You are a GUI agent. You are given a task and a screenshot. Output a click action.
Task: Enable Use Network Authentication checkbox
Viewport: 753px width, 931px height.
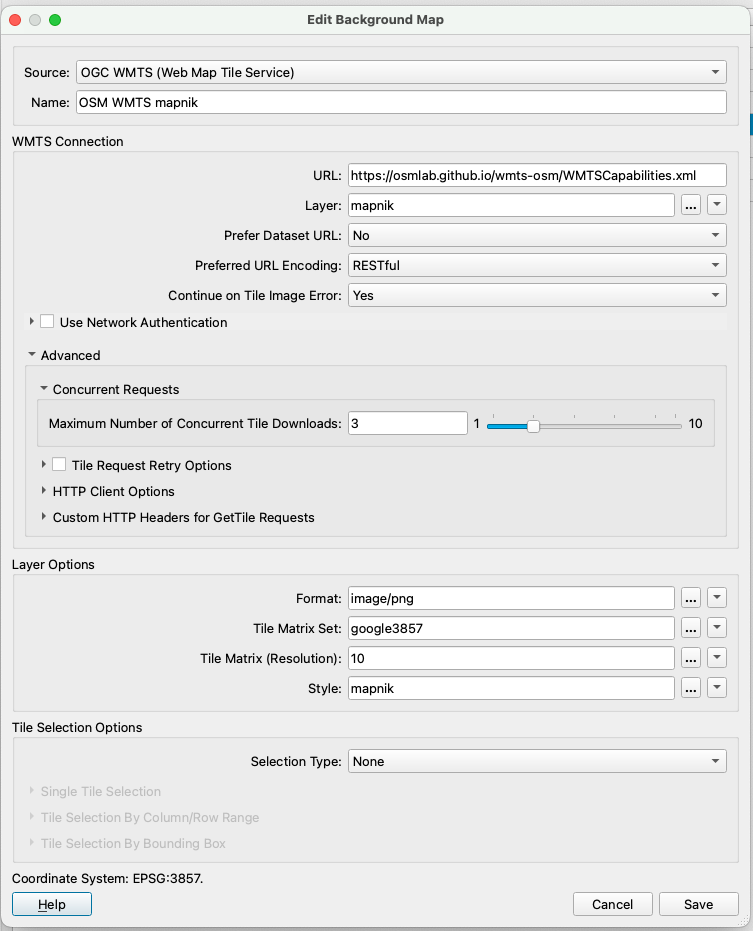(47, 322)
